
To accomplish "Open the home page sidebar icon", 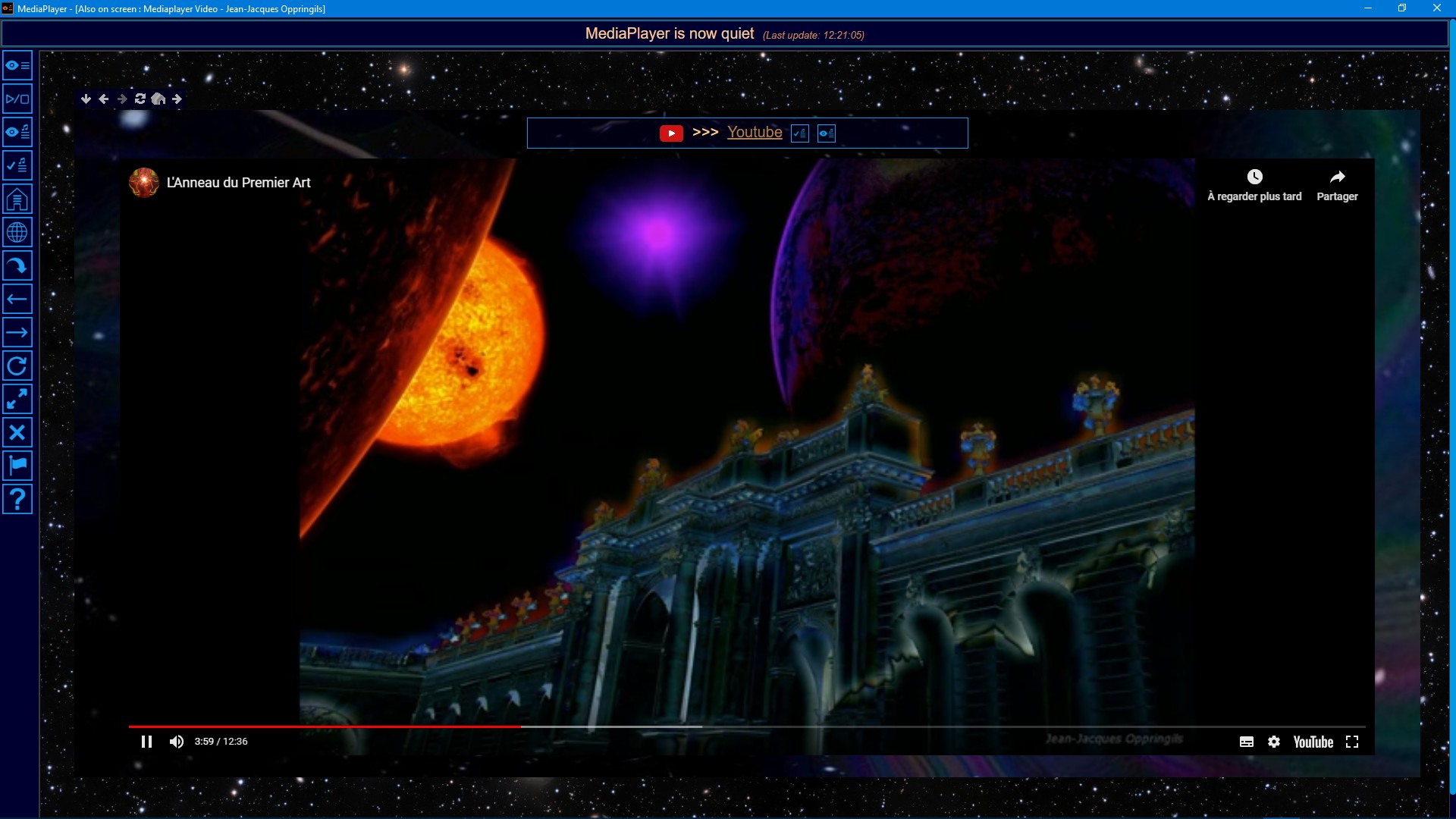I will tap(17, 199).
